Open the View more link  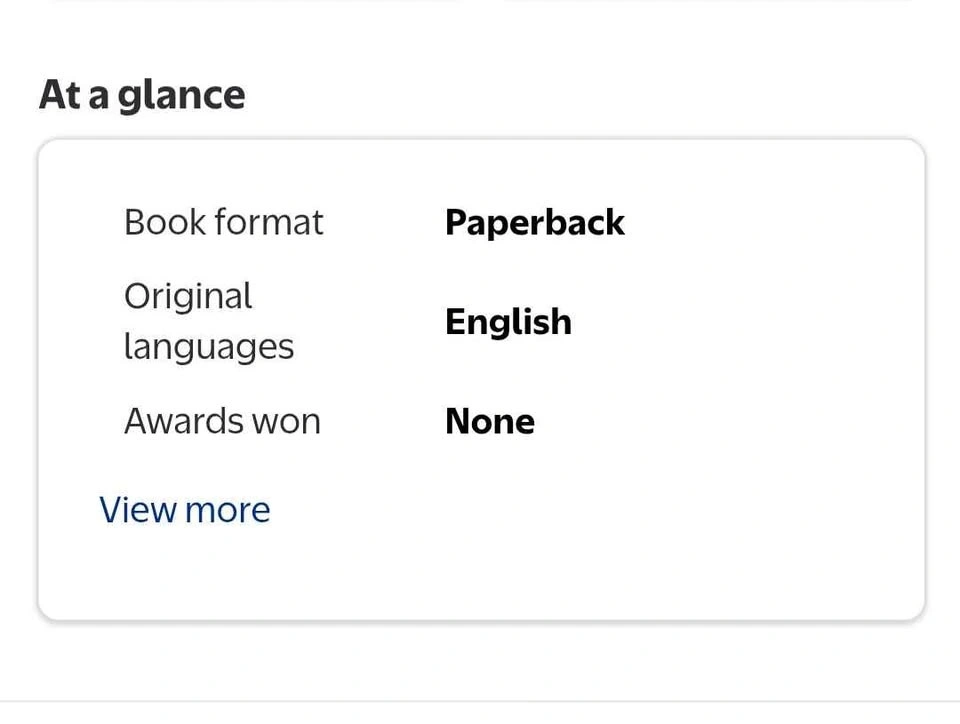click(185, 510)
